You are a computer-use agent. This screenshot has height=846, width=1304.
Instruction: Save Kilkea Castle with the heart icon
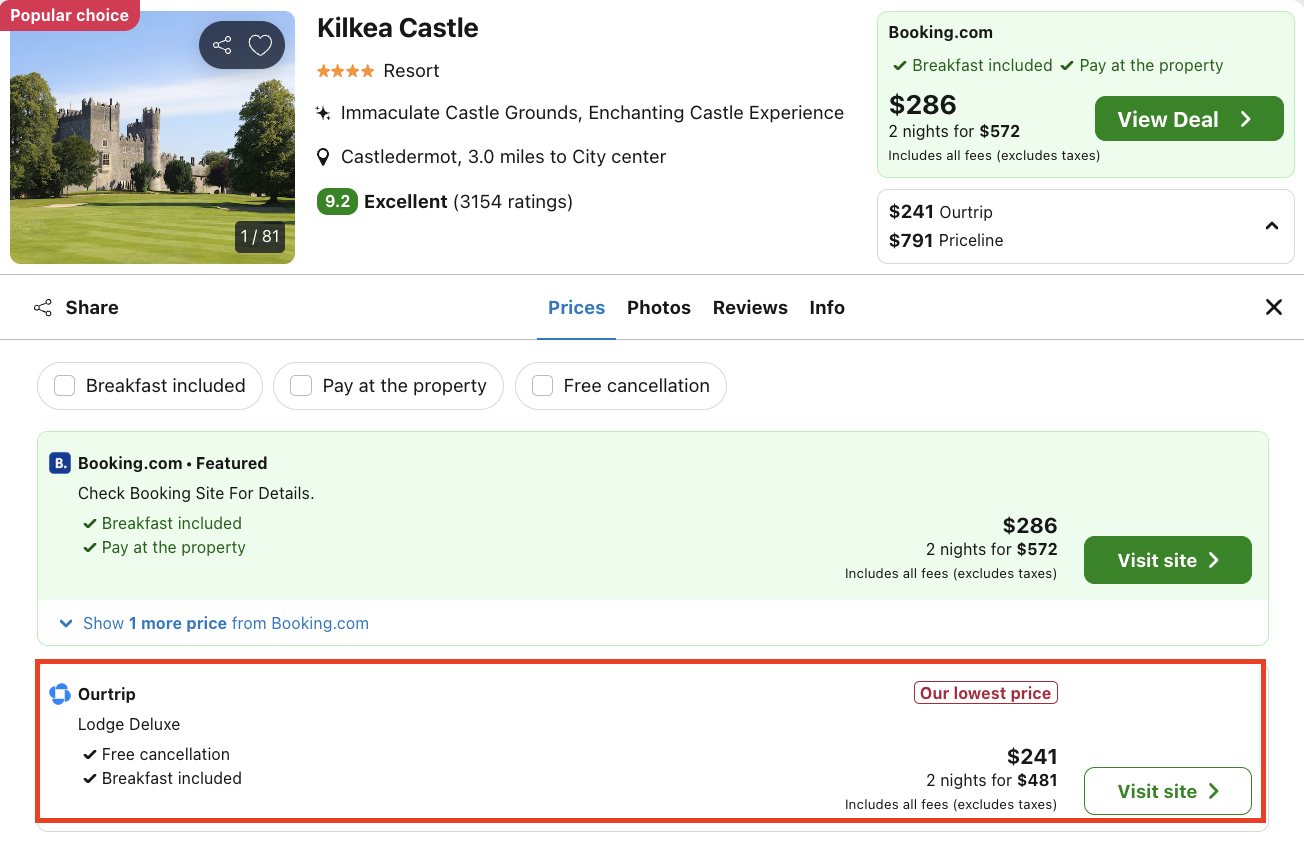[x=260, y=45]
